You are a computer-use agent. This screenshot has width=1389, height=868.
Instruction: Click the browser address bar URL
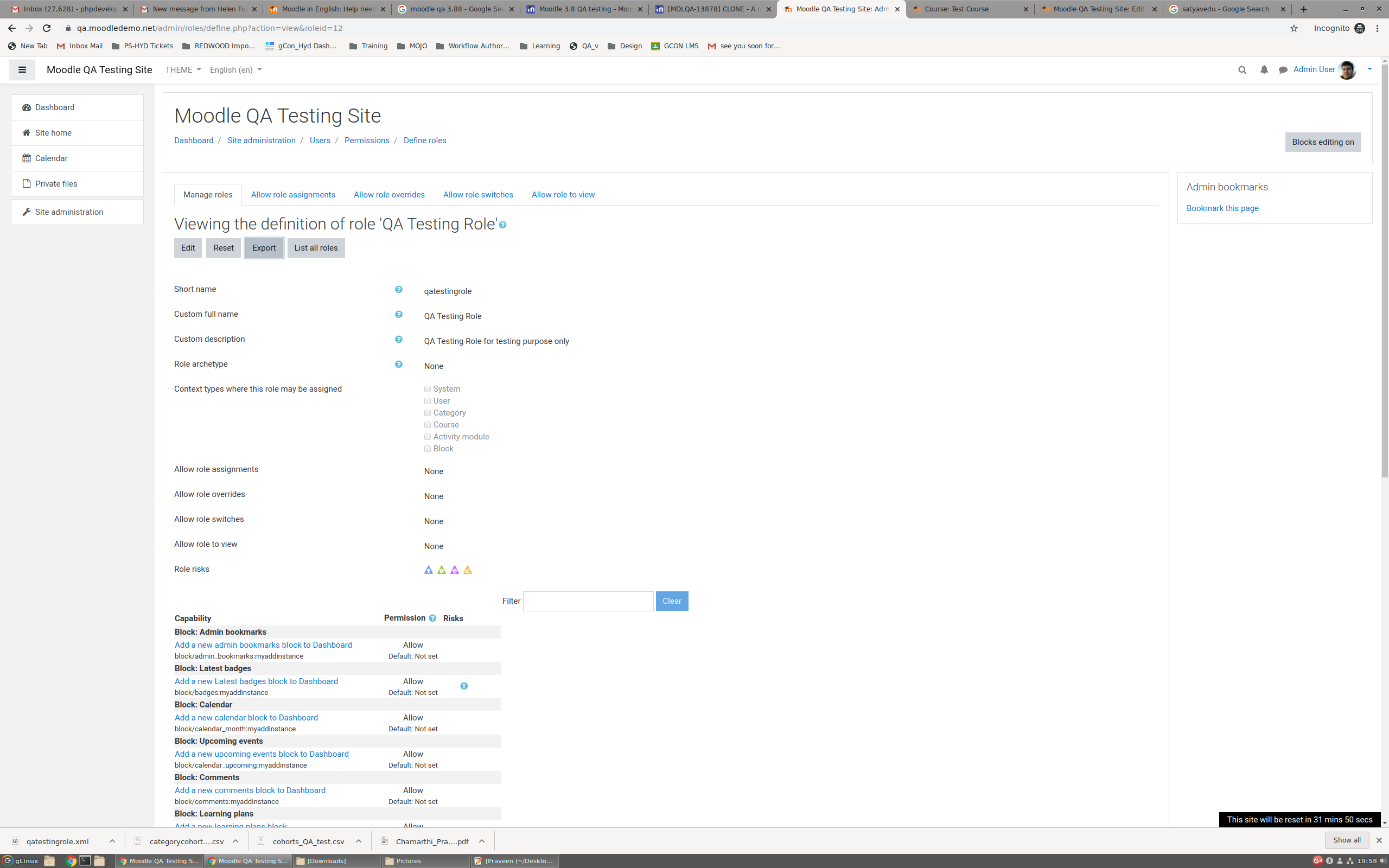209,28
